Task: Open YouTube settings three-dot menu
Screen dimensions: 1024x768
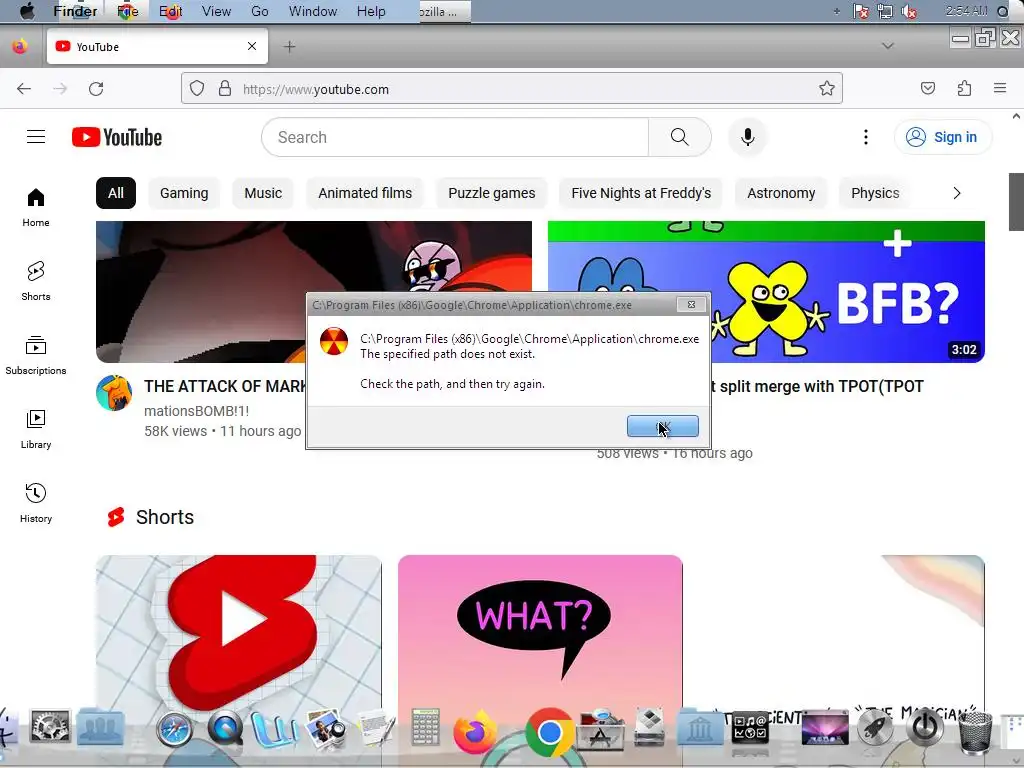Action: tap(866, 137)
